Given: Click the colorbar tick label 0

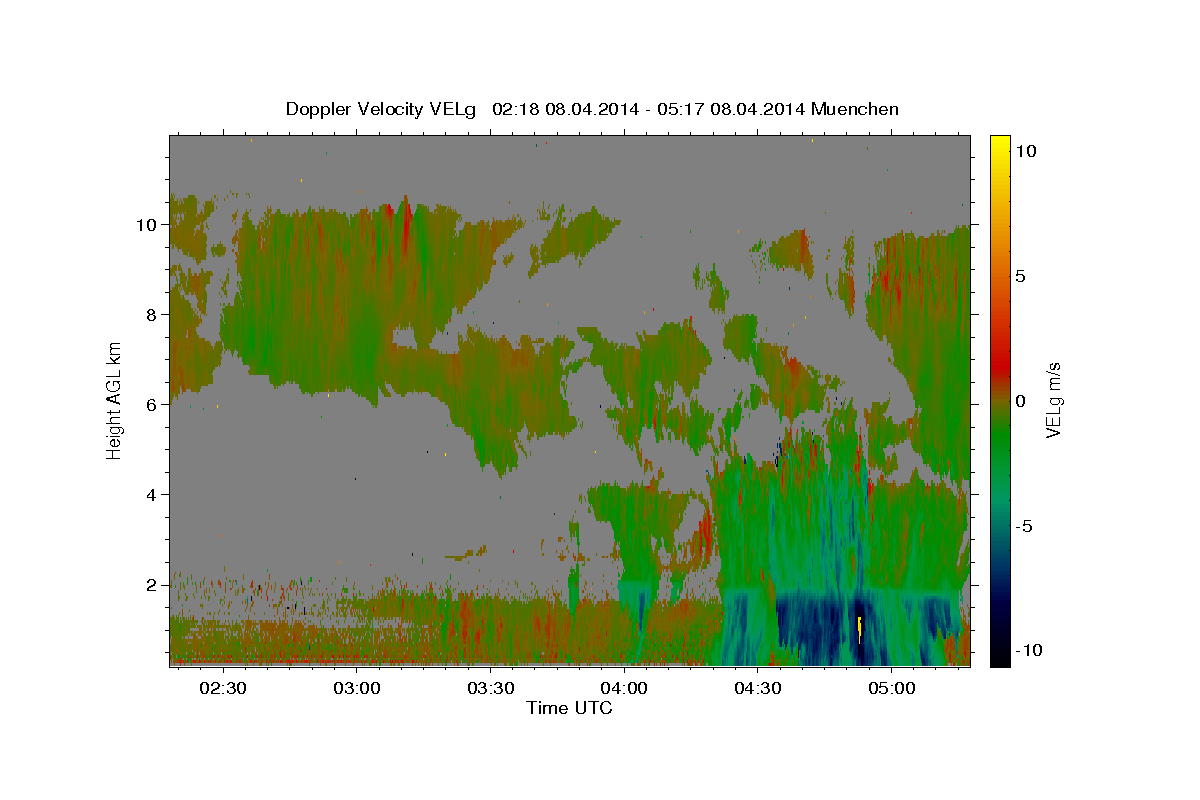Looking at the screenshot, I should [1020, 401].
